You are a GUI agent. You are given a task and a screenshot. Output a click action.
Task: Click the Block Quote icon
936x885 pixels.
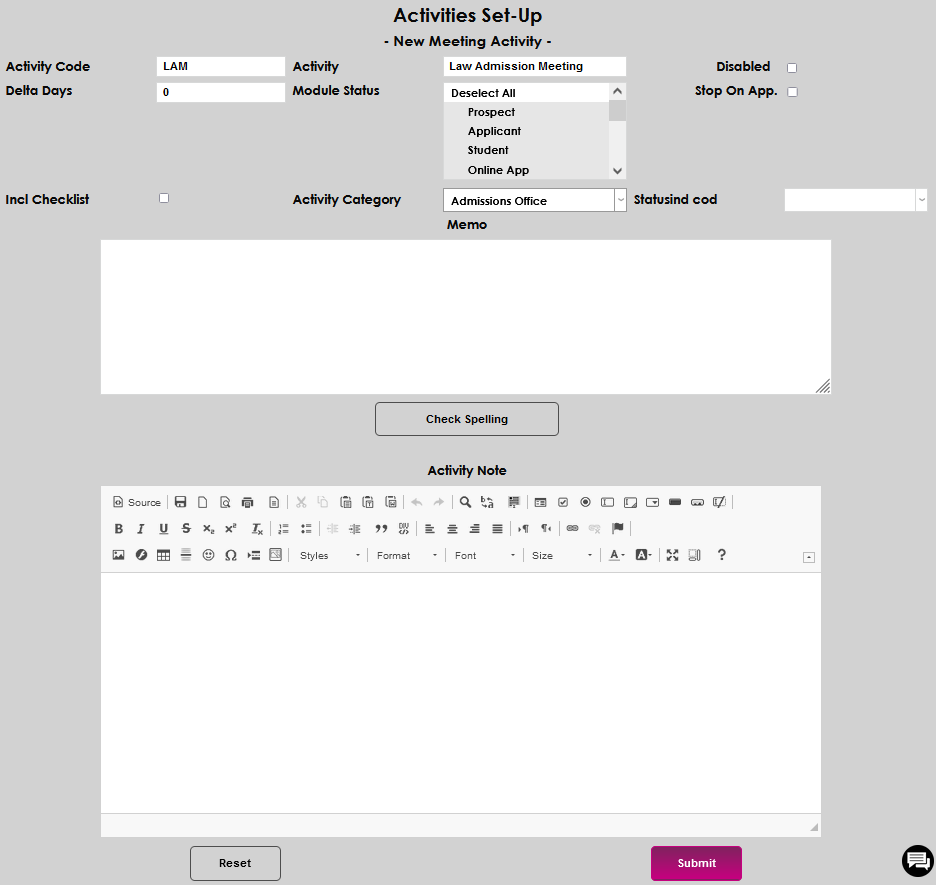(381, 529)
